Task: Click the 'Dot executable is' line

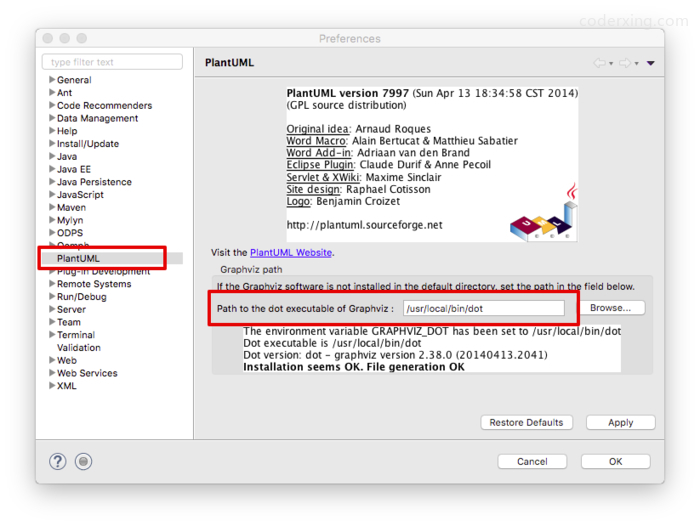Action: click(x=332, y=343)
